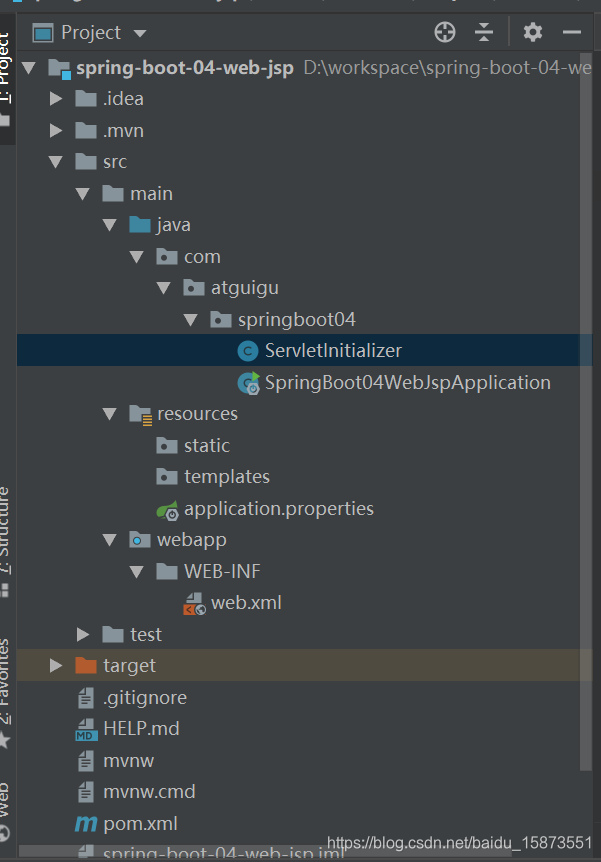
Task: Open the Project panel settings gear
Action: [x=532, y=32]
